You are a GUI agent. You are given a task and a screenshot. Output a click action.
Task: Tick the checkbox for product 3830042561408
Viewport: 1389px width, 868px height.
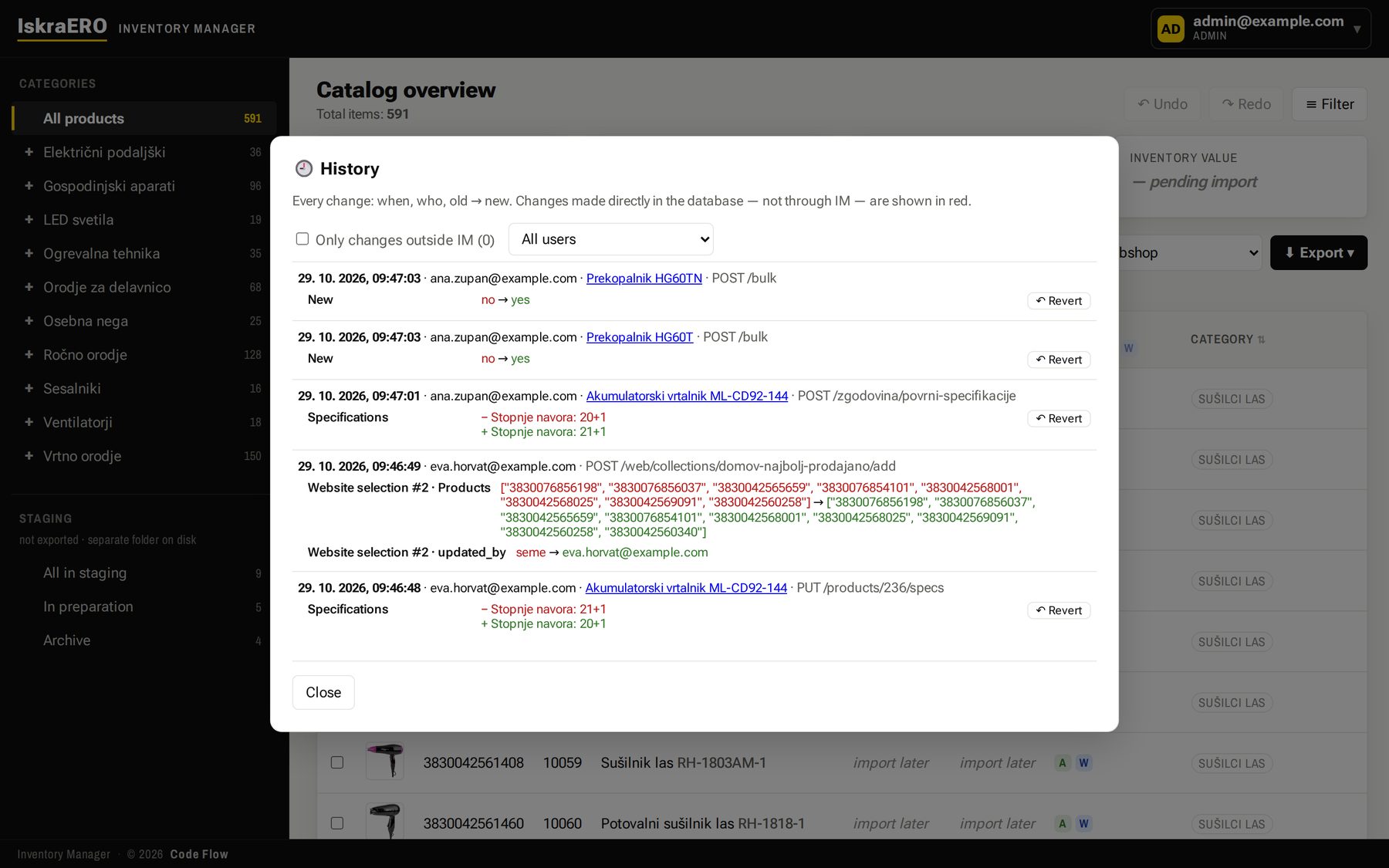tap(337, 762)
